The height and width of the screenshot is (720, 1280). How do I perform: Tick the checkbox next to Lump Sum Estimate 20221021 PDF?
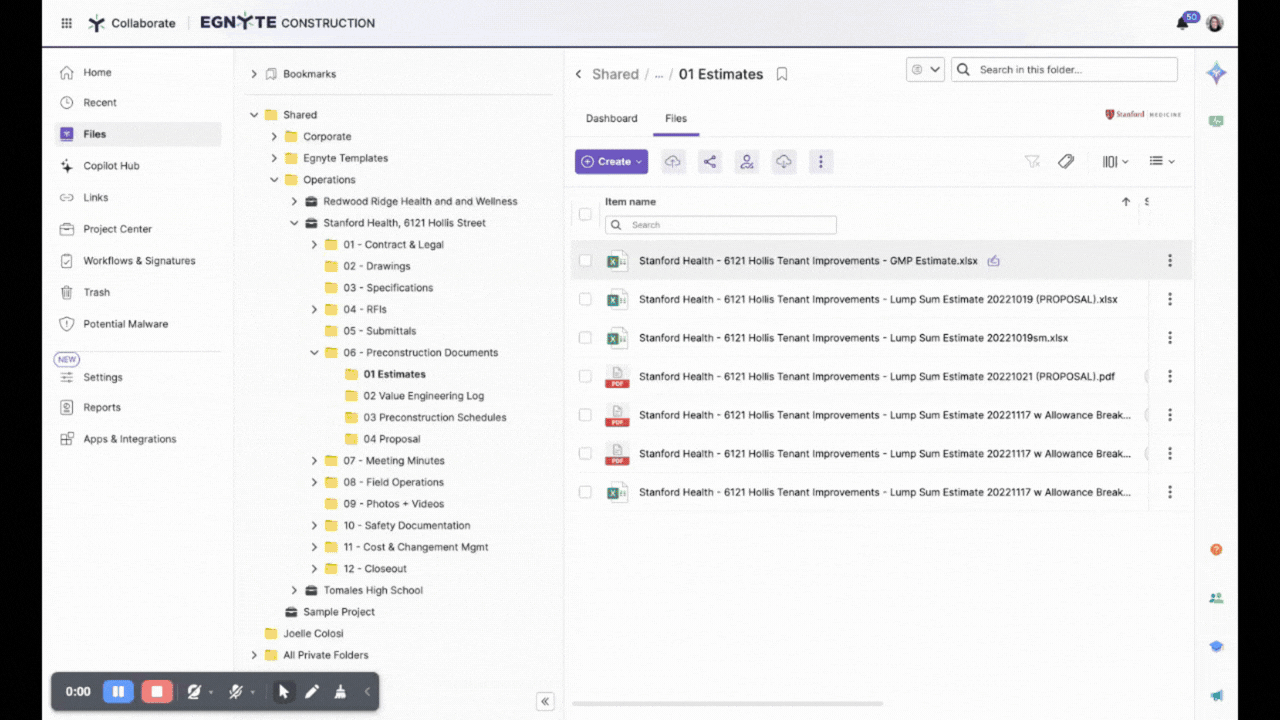(585, 376)
